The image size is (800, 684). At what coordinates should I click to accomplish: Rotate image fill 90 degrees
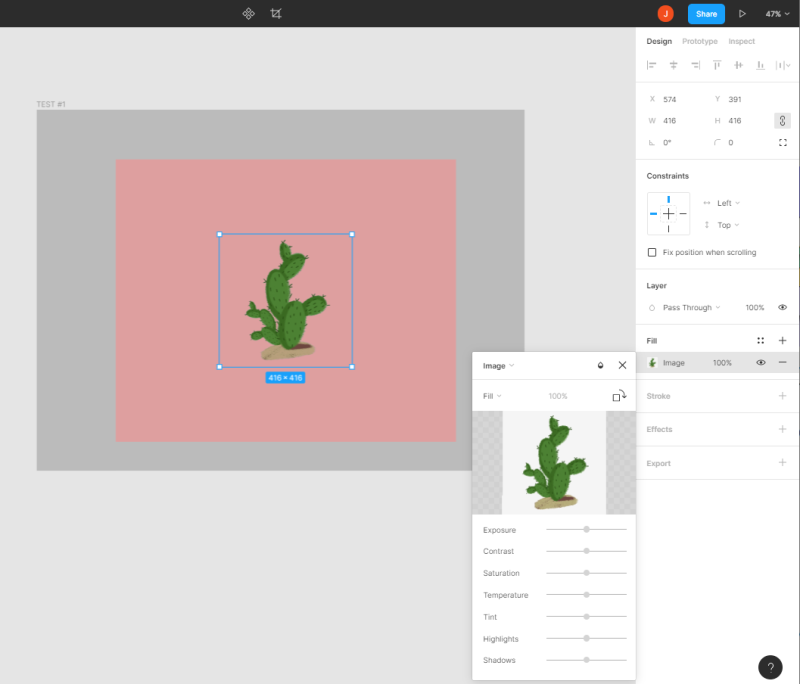pyautogui.click(x=619, y=396)
